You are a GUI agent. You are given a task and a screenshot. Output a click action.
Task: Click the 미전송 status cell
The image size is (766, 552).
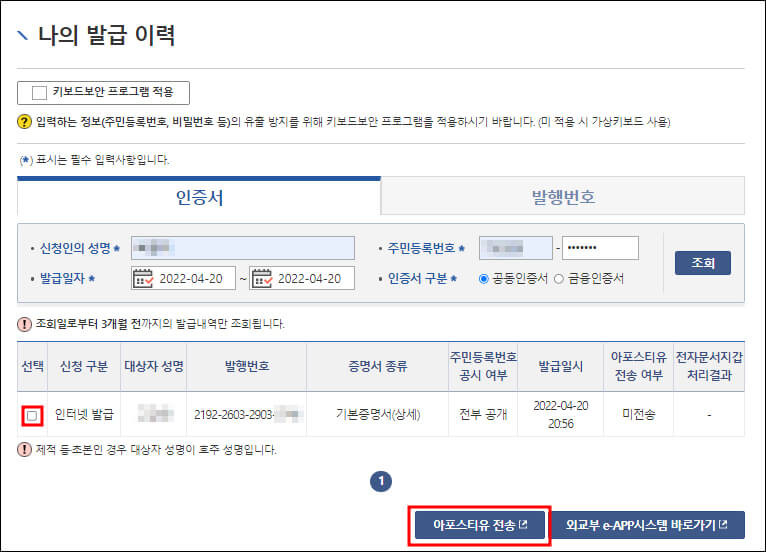click(x=638, y=415)
